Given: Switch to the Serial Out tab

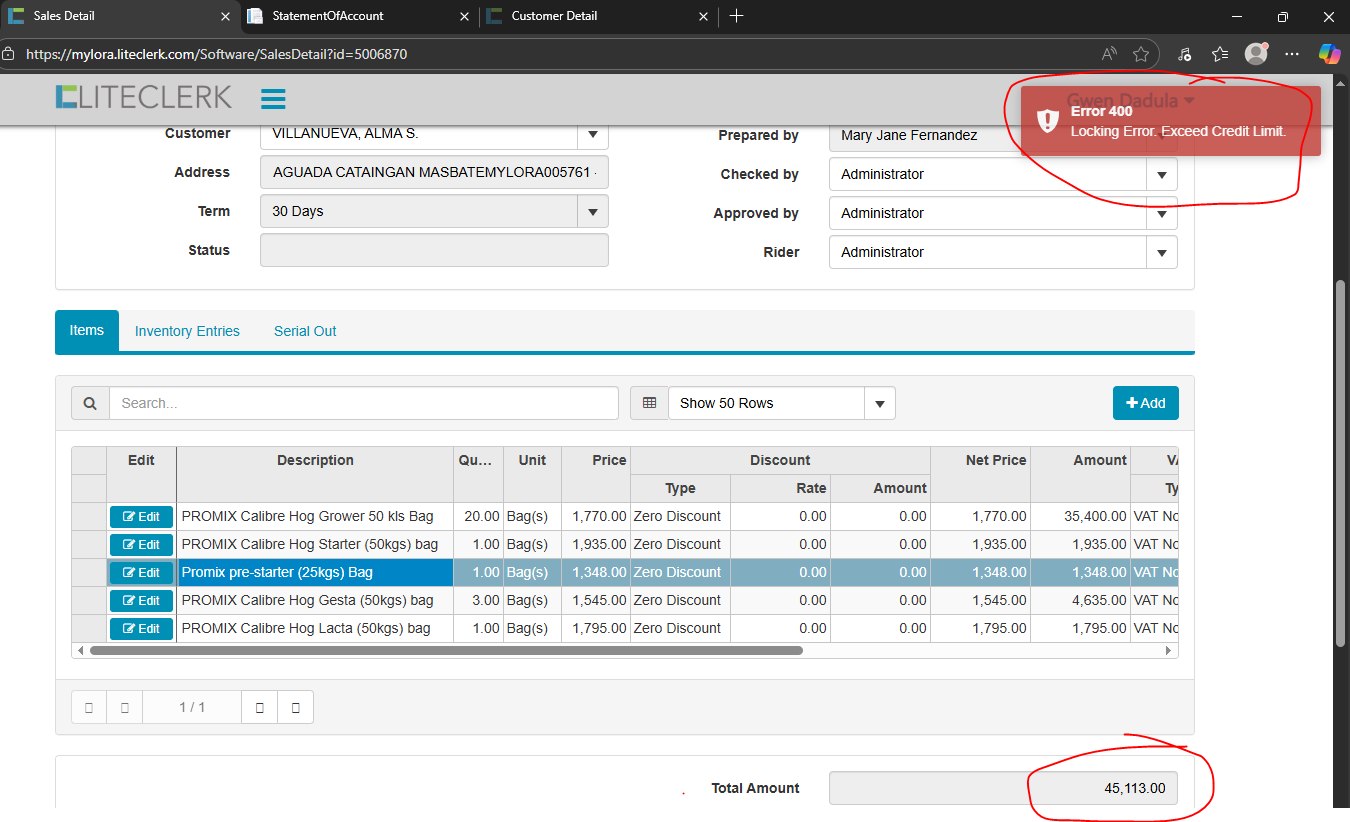Looking at the screenshot, I should (x=305, y=331).
